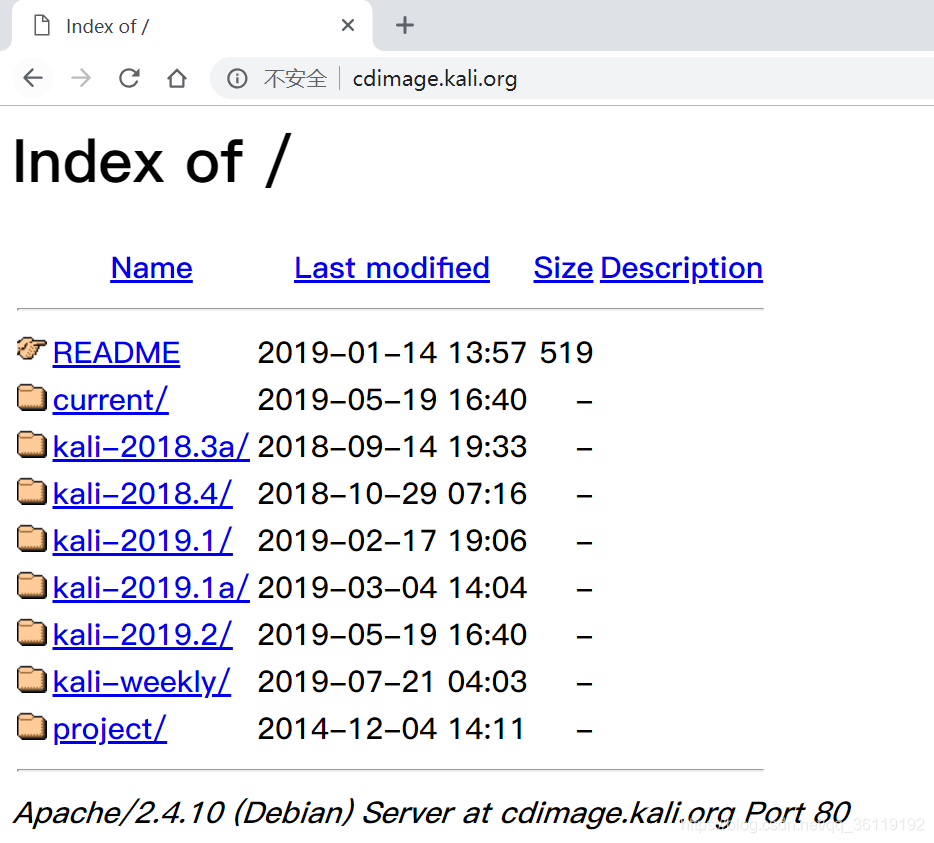Sort listing by Last modified column
The height and width of the screenshot is (843, 934).
[391, 268]
